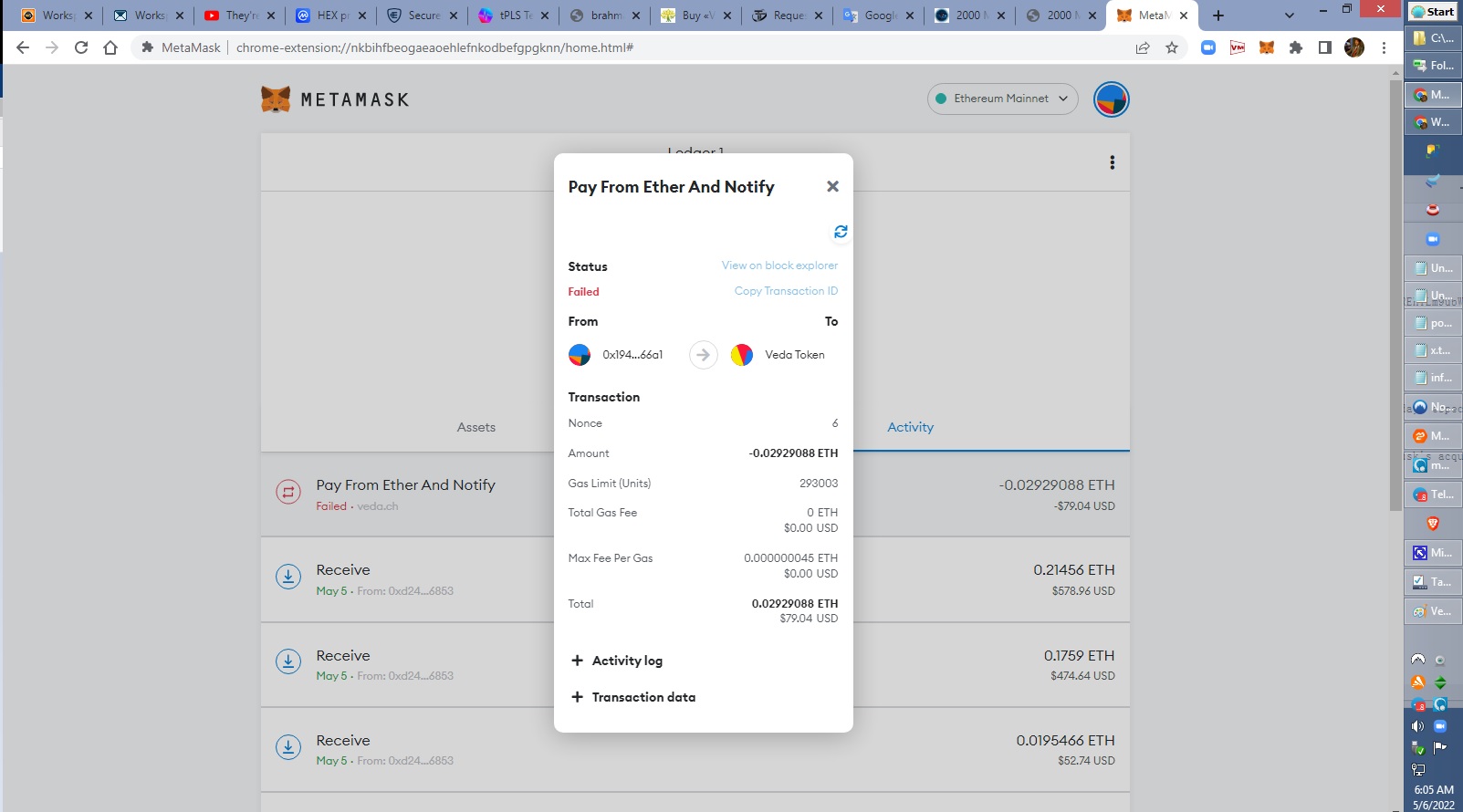The width and height of the screenshot is (1463, 812).
Task: Open the Ethereum Mainnet network dropdown
Action: (1002, 99)
